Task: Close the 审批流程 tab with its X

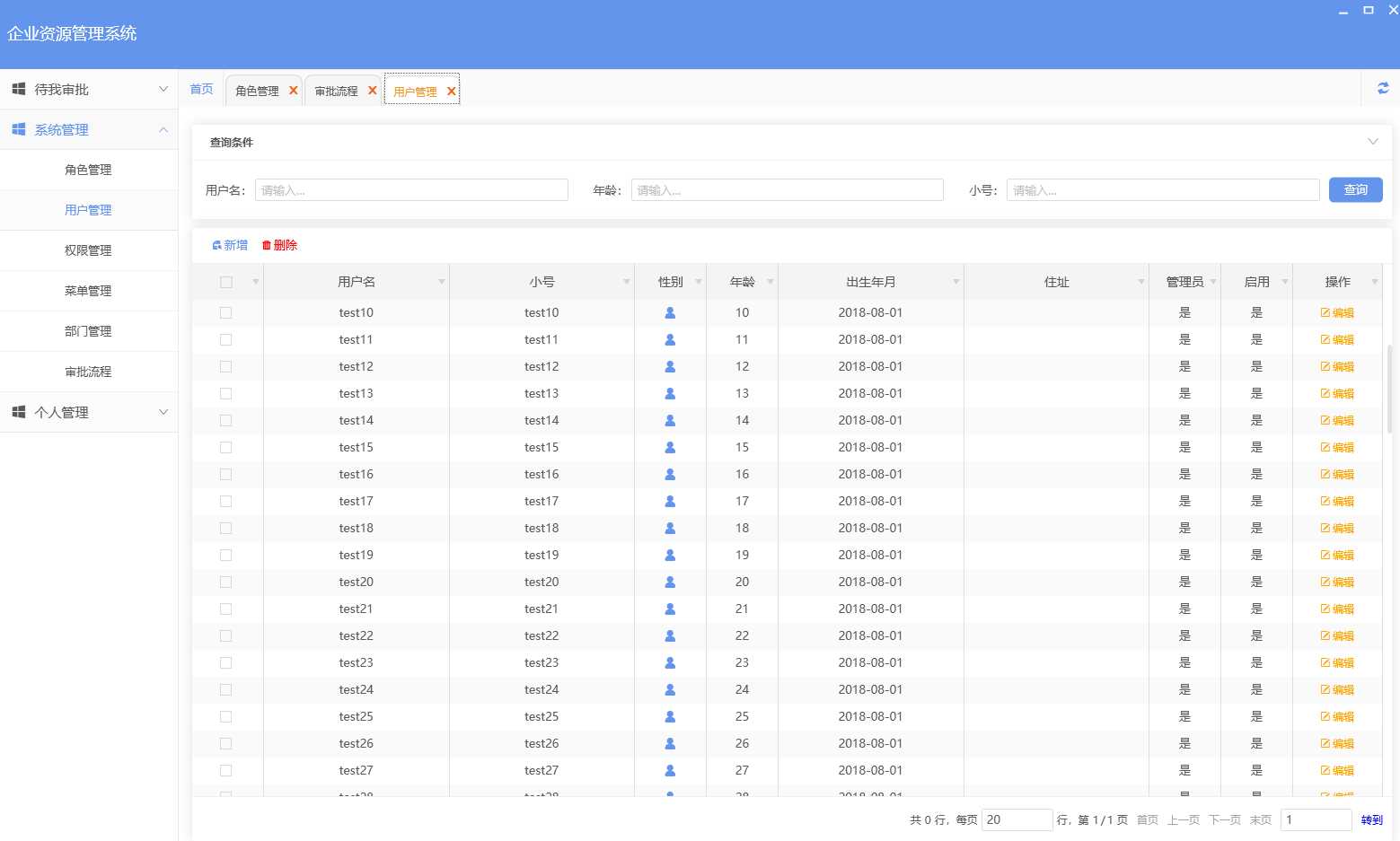Action: click(372, 91)
